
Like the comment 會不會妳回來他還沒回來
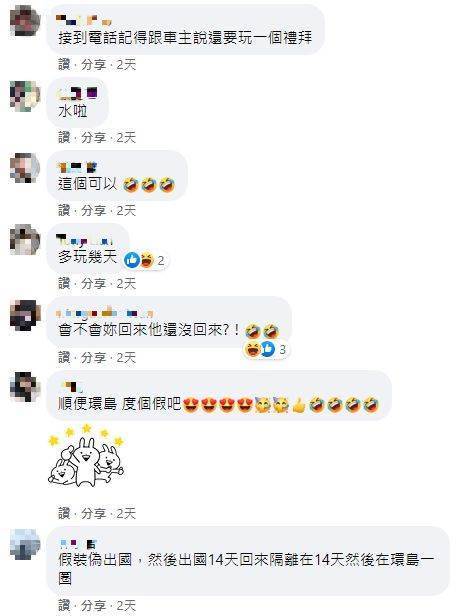click(x=64, y=358)
